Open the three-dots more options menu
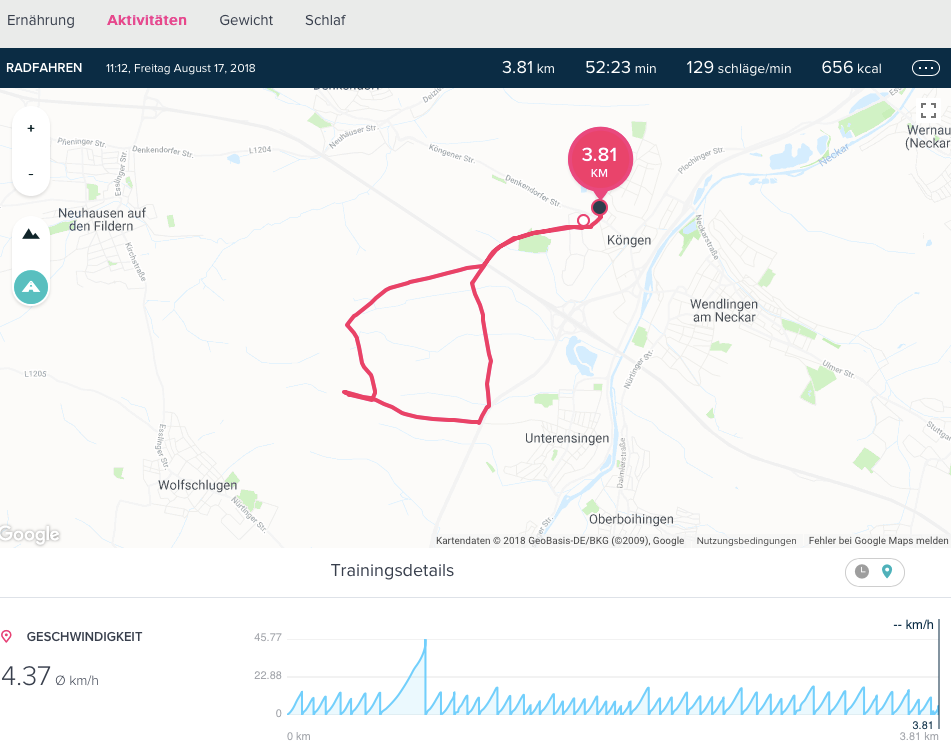The height and width of the screenshot is (750, 951). click(926, 68)
